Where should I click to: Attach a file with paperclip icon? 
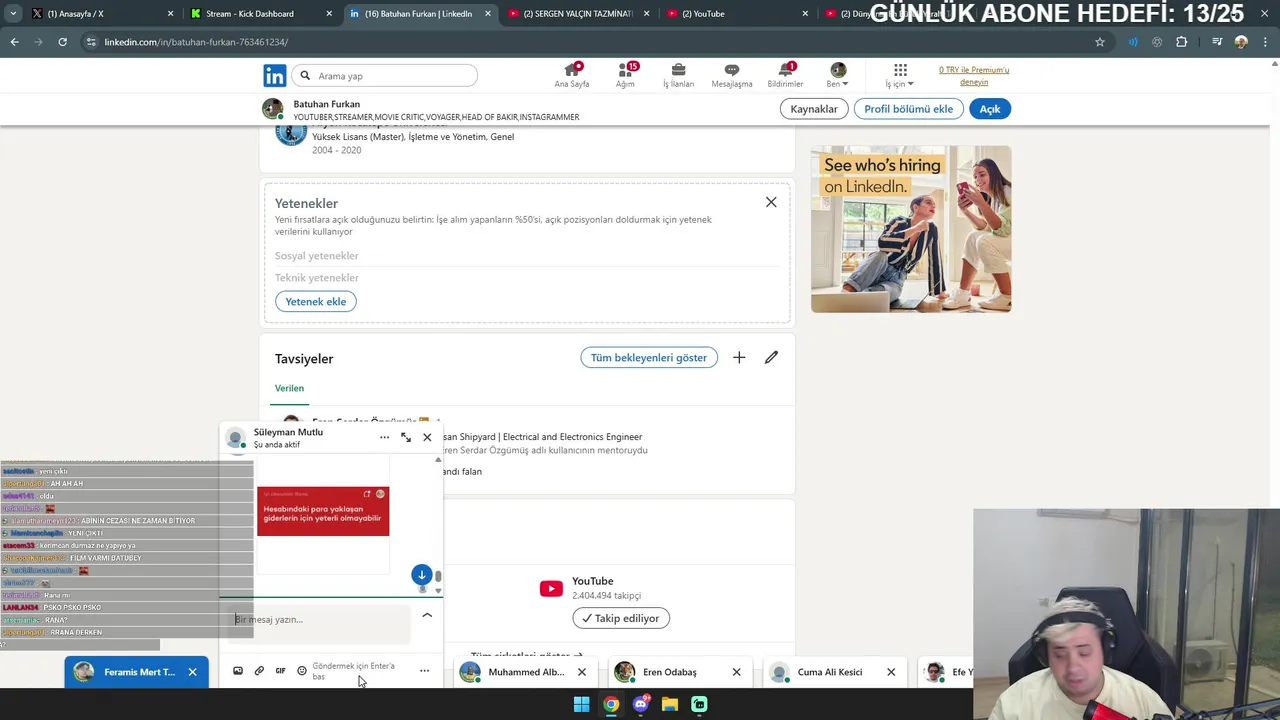tap(259, 671)
